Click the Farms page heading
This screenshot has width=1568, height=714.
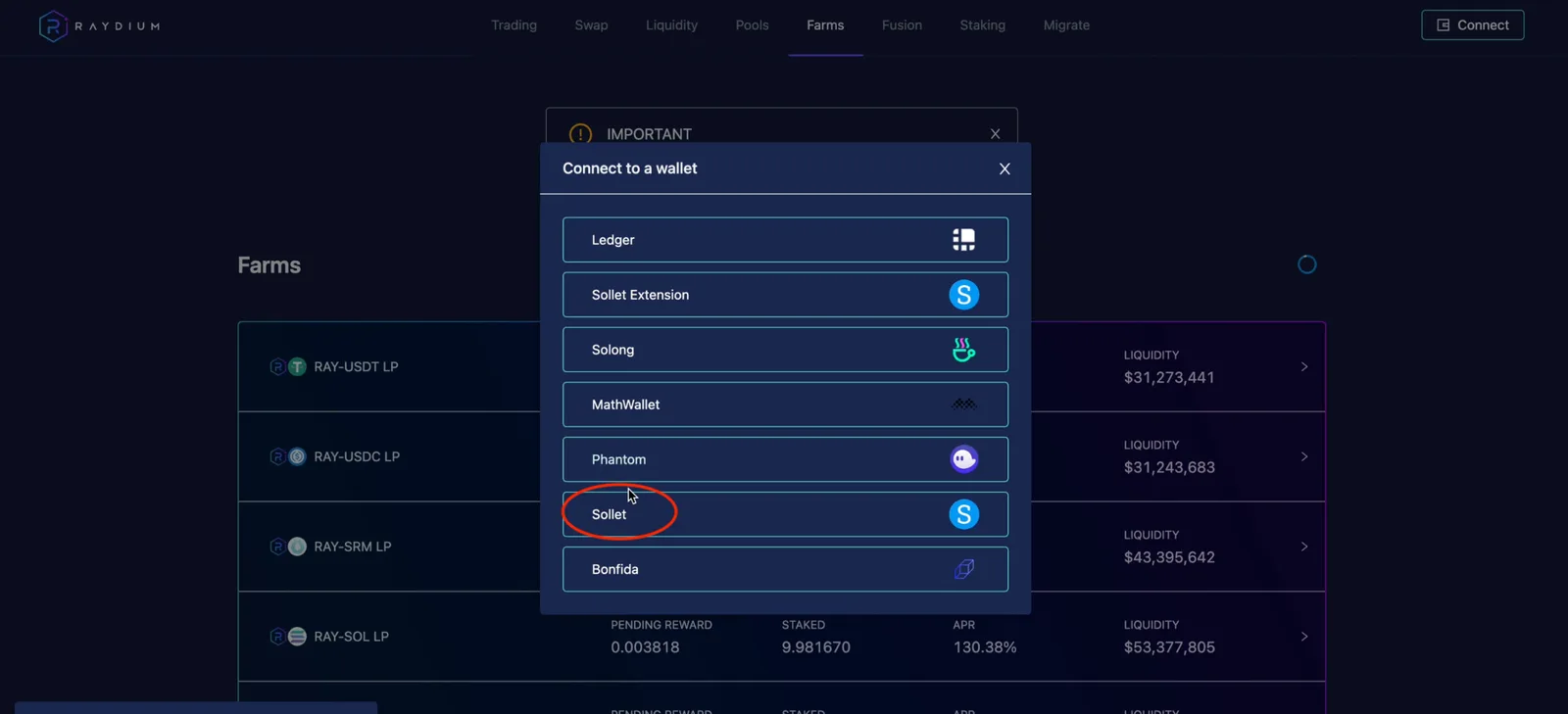point(269,265)
